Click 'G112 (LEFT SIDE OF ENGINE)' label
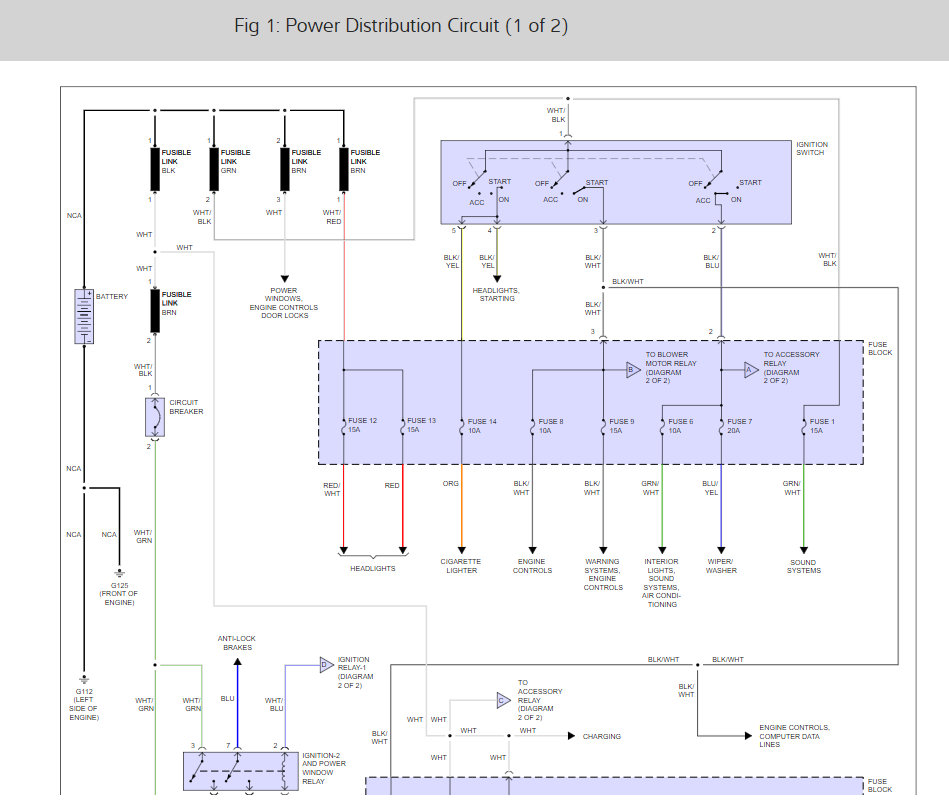This screenshot has height=809, width=949. [x=84, y=704]
